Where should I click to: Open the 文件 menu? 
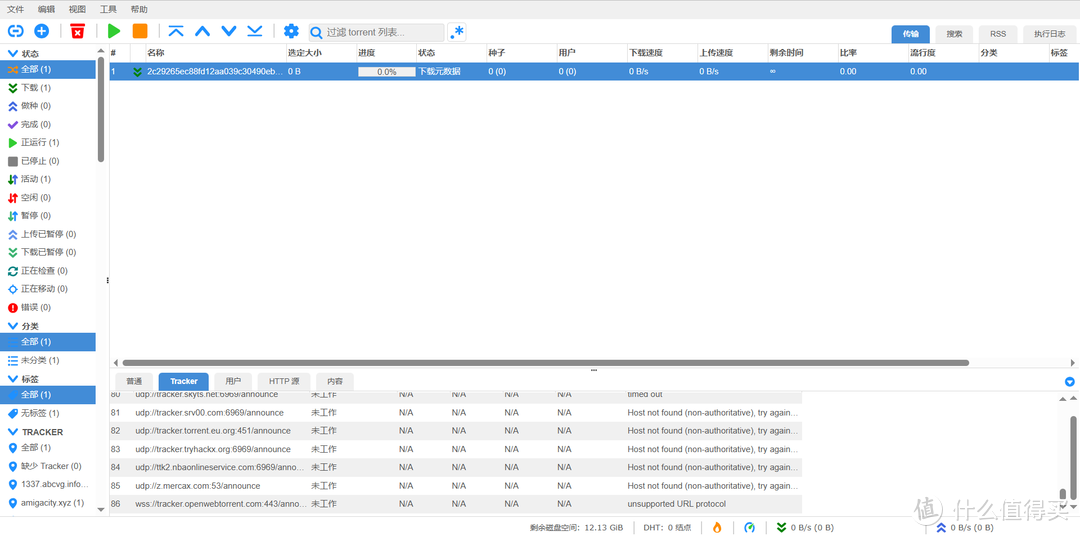(15, 10)
